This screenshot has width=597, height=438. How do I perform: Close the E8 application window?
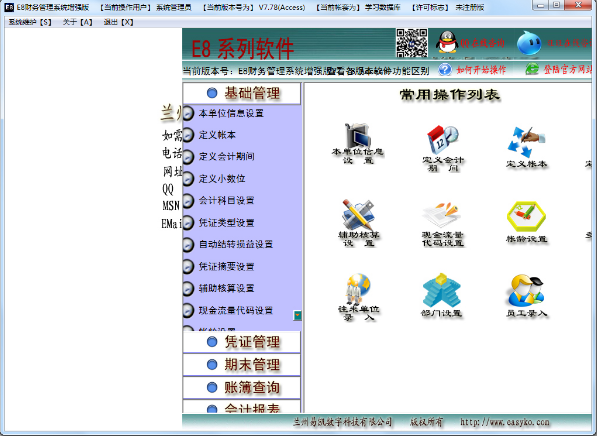pos(578,5)
